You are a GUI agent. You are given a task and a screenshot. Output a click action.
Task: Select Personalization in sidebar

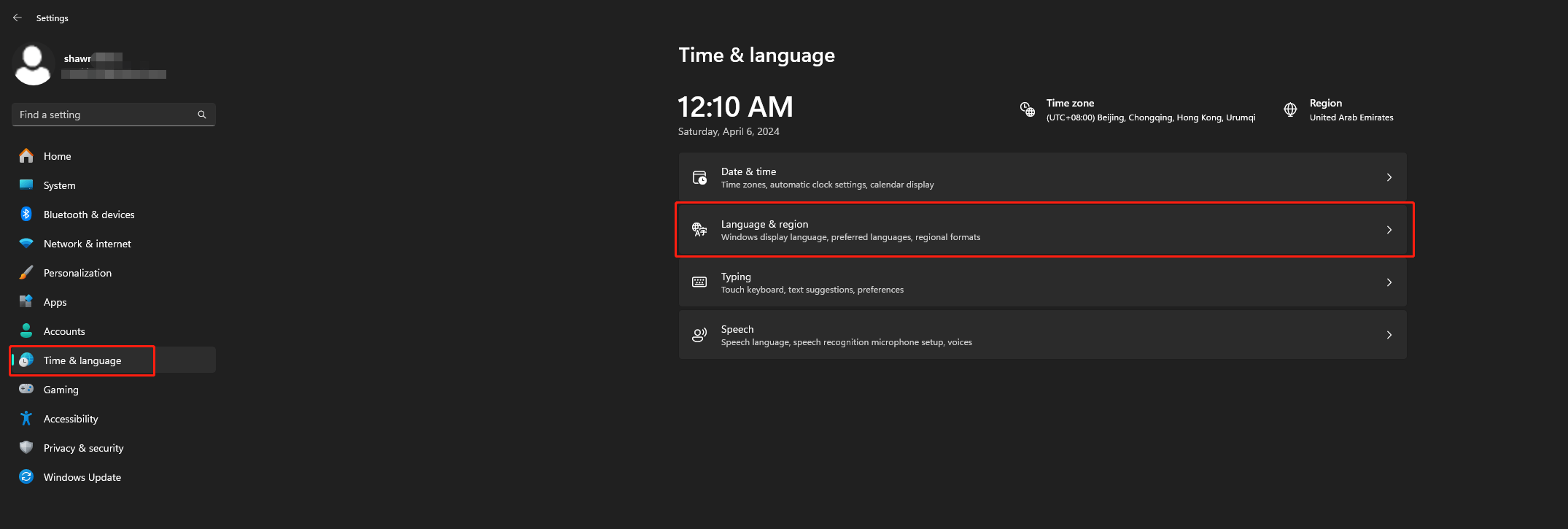[x=114, y=273]
